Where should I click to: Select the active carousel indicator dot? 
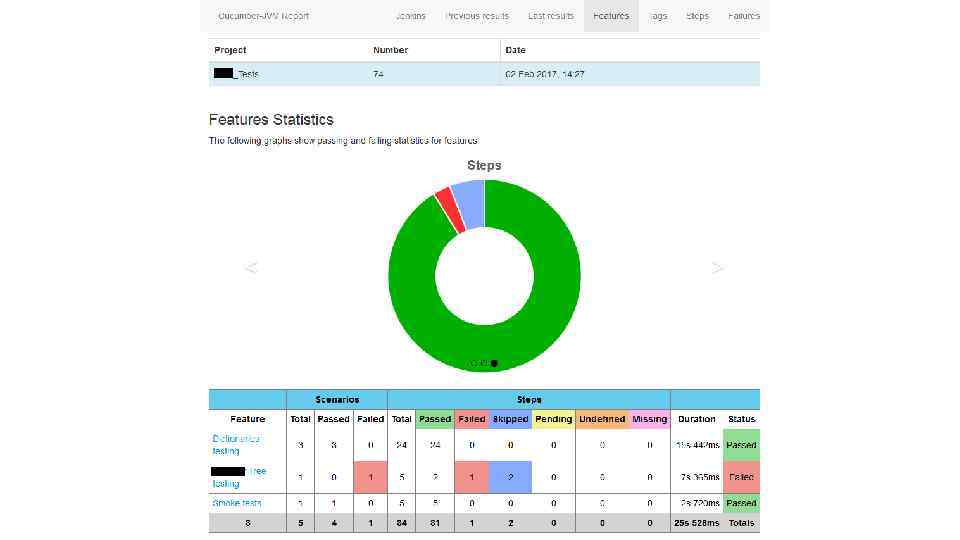494,363
